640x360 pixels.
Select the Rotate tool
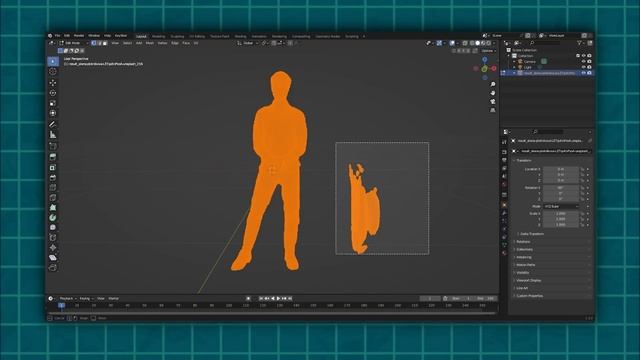tap(53, 93)
